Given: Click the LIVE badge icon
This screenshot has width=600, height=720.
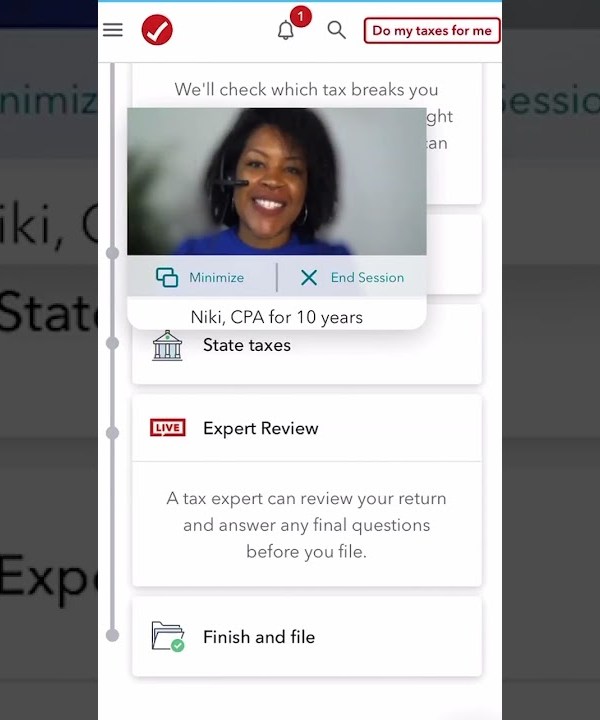Looking at the screenshot, I should click(168, 428).
